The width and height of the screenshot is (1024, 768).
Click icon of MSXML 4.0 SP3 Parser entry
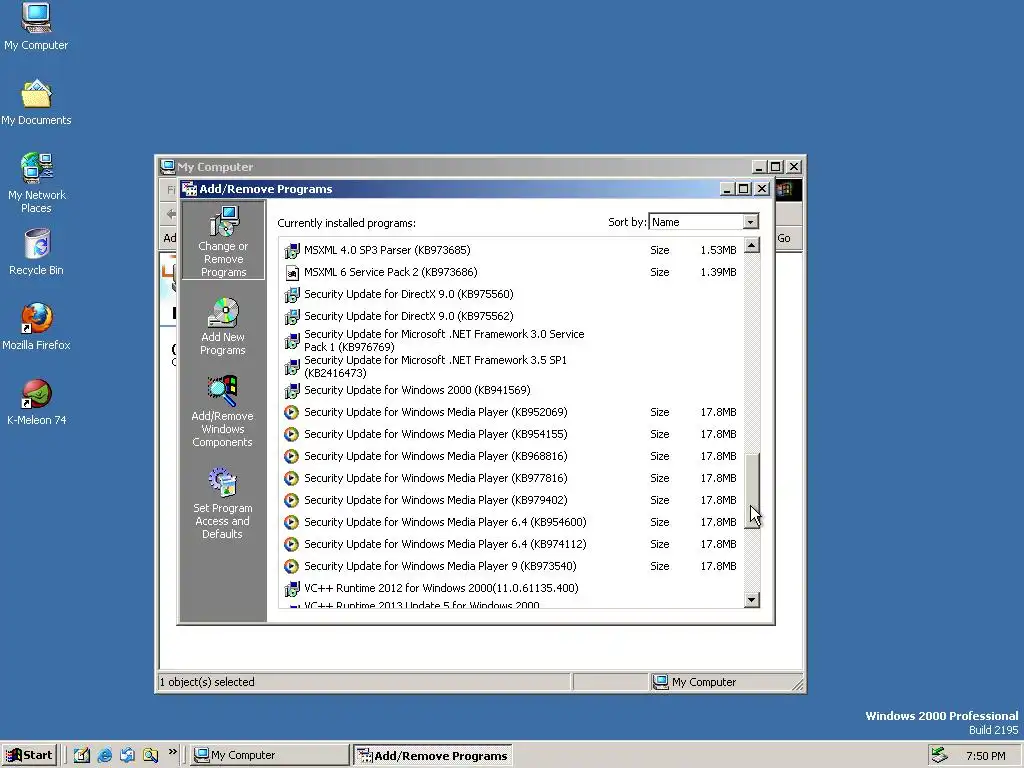pos(292,250)
